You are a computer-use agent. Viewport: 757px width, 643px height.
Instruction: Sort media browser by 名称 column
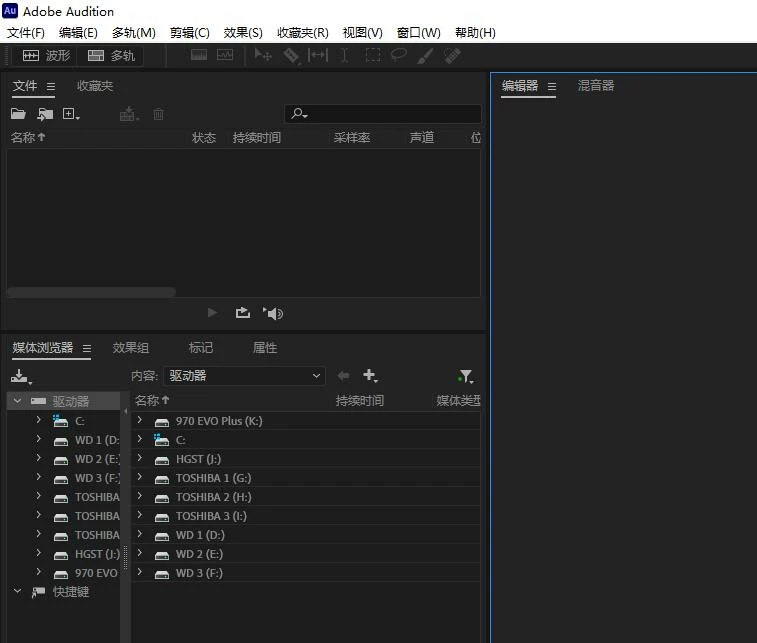coord(152,400)
